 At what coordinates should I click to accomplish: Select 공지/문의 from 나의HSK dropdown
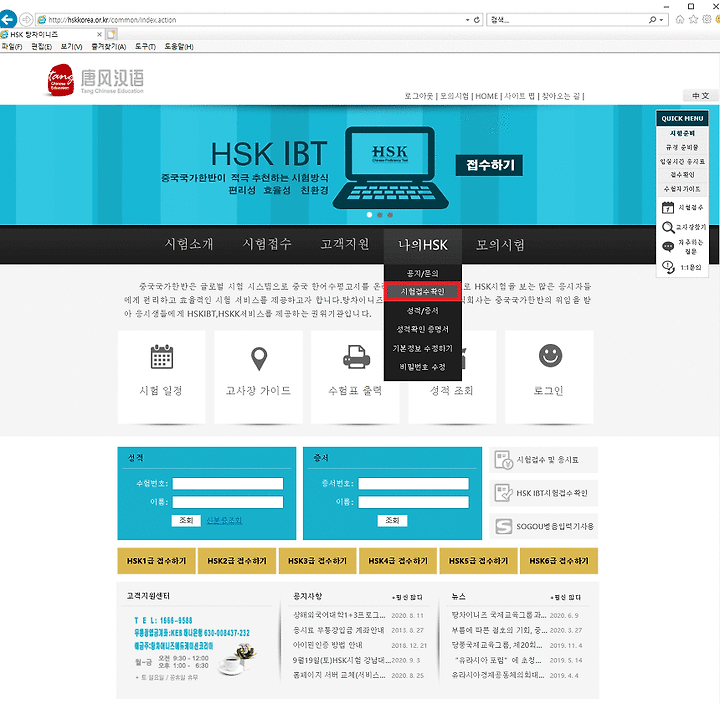click(422, 273)
